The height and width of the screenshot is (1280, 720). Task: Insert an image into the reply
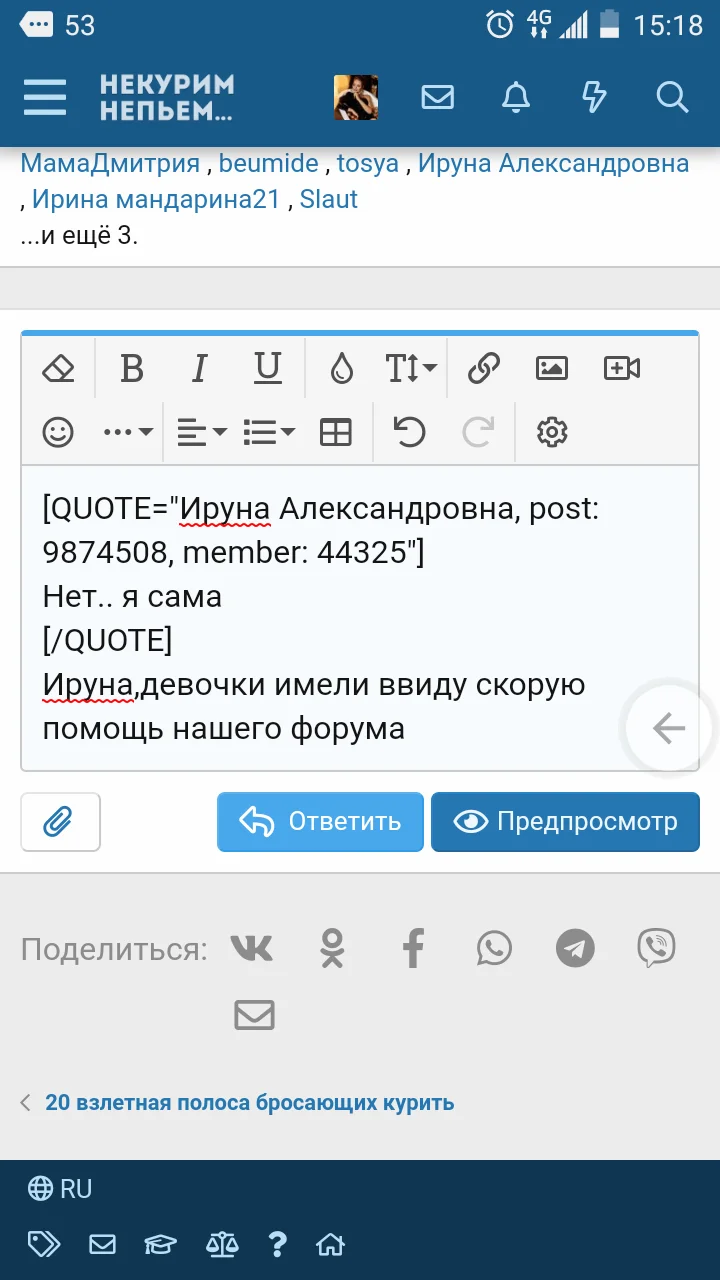[x=552, y=369]
